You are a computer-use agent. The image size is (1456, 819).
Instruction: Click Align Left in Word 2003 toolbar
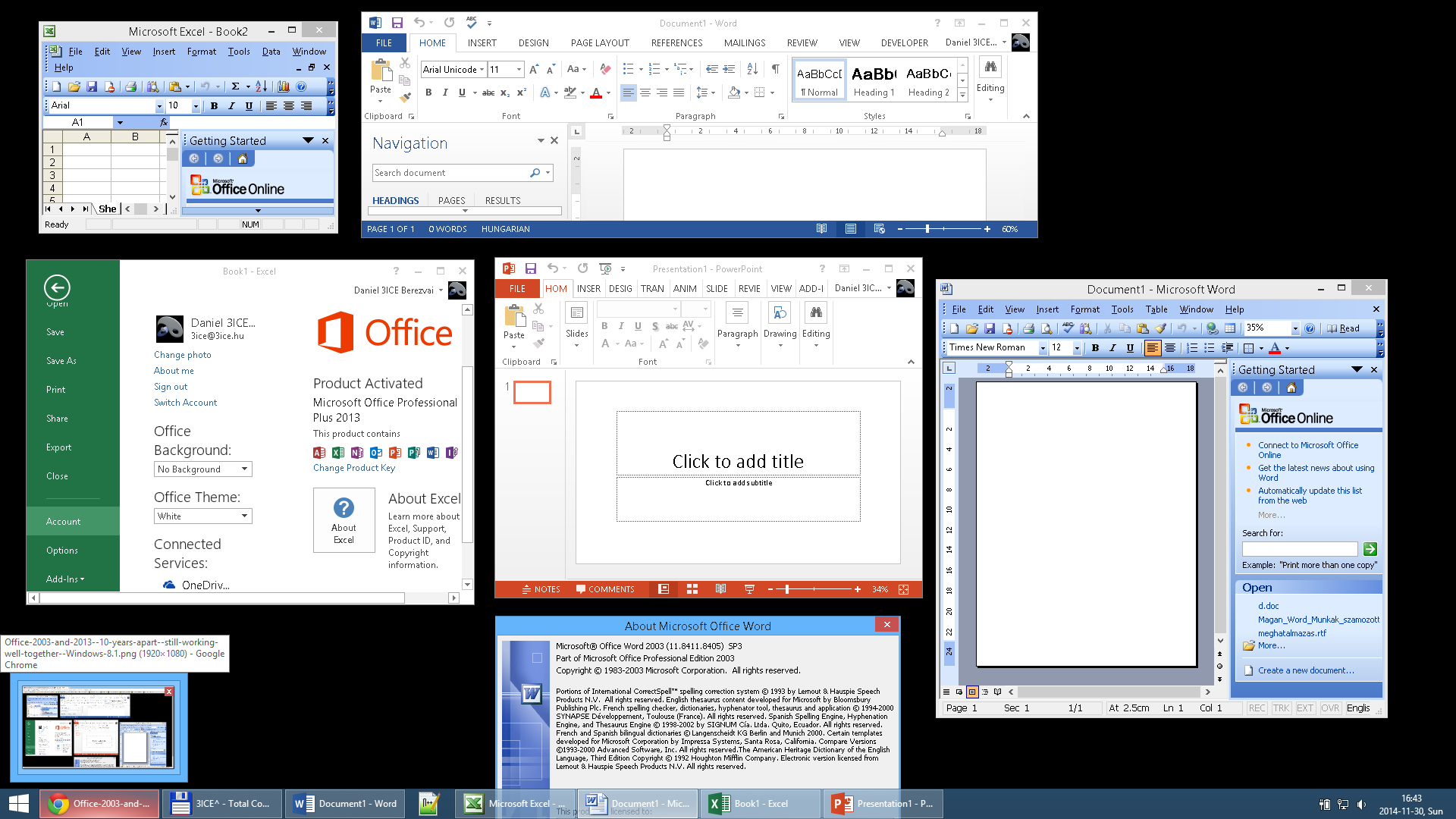(x=1152, y=348)
